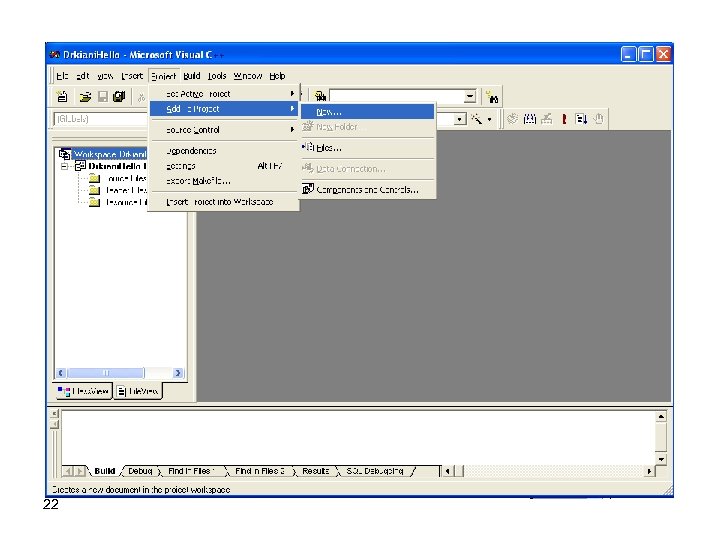This screenshot has width=720, height=540.
Task: Collapse the DrkianiHello project tree node
Action: point(64,166)
